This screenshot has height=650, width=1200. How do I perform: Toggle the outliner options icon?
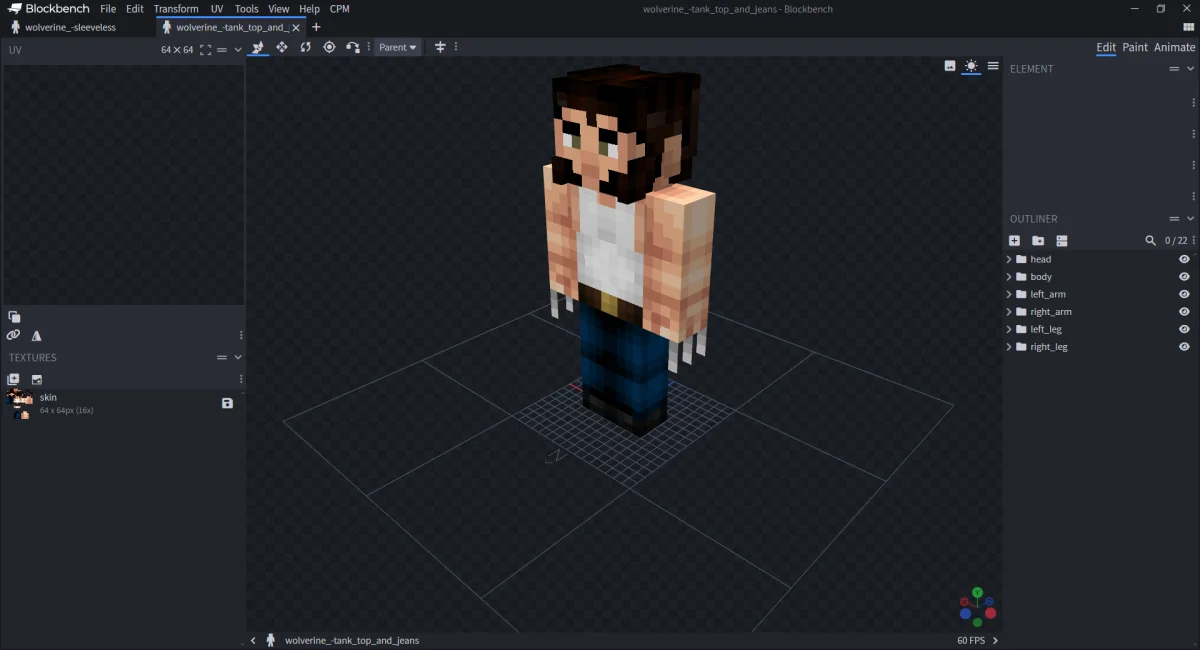point(1062,240)
